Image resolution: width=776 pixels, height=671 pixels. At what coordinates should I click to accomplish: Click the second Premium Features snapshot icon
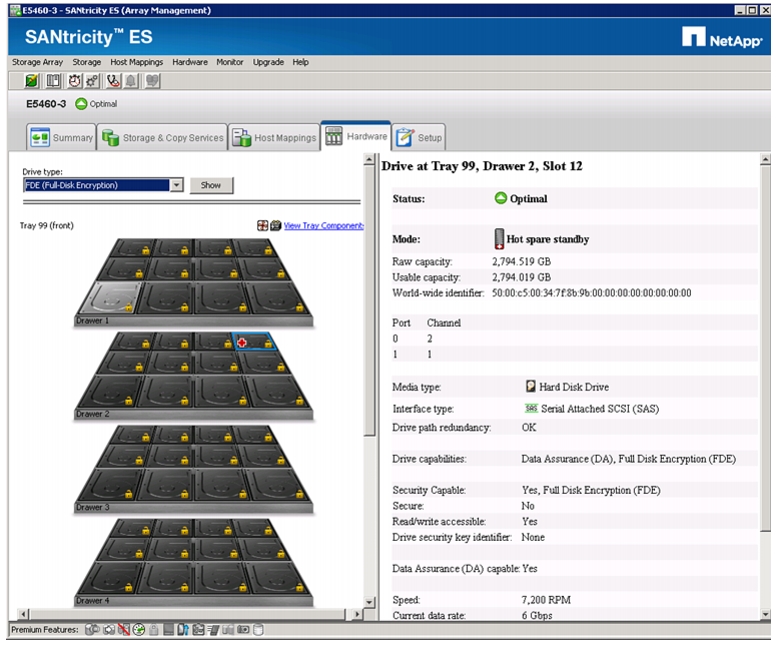coord(109,630)
